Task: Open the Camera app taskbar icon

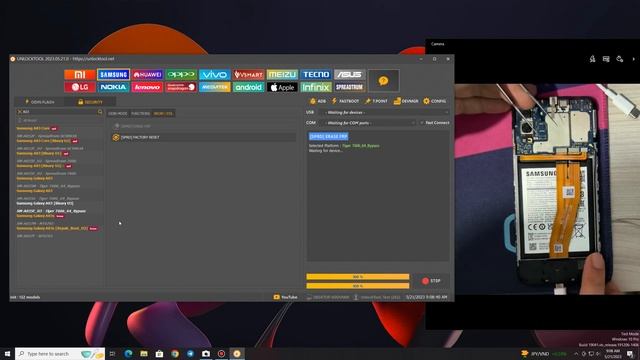Action: pos(206,353)
